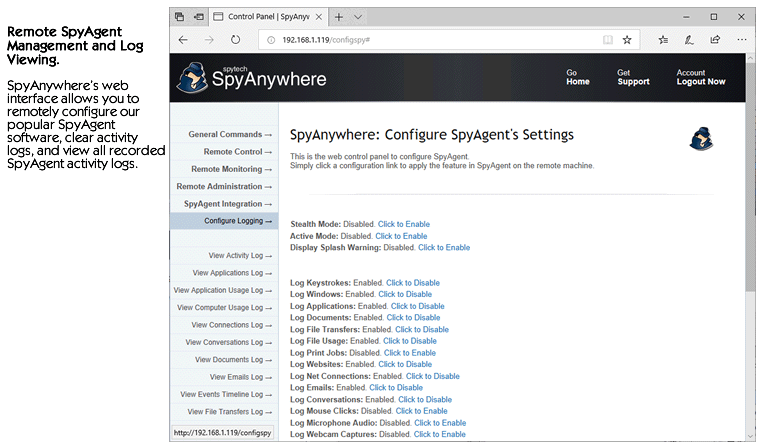This screenshot has height=445, width=761.
Task: Open the reading view book icon
Action: pyautogui.click(x=608, y=40)
